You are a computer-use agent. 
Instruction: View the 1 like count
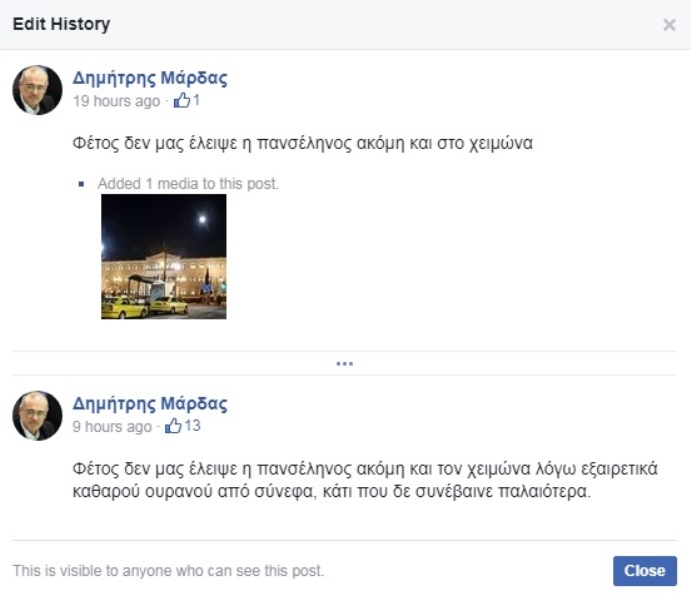pyautogui.click(x=197, y=100)
